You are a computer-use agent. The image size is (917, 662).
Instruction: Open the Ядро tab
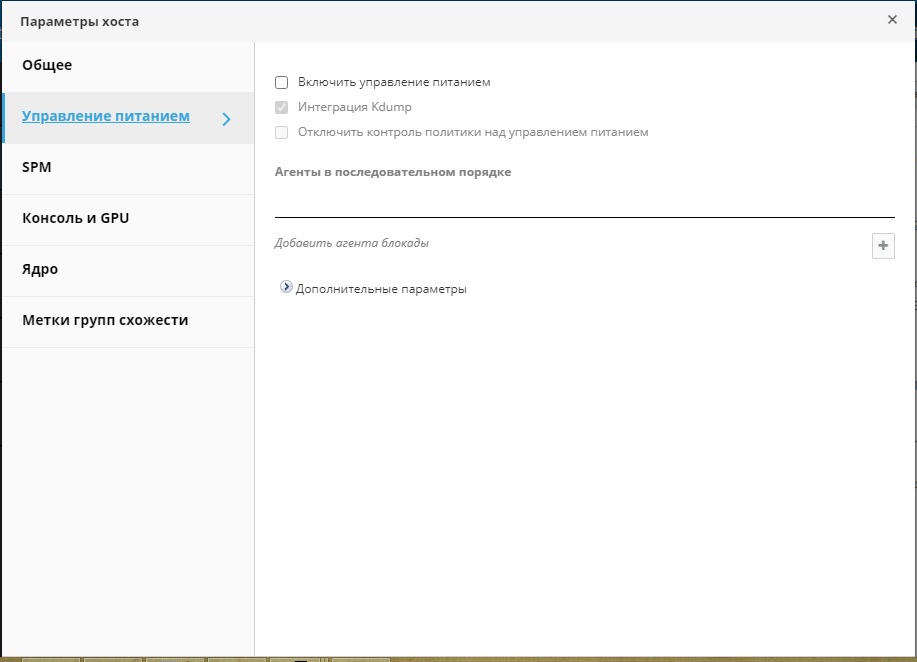(40, 270)
